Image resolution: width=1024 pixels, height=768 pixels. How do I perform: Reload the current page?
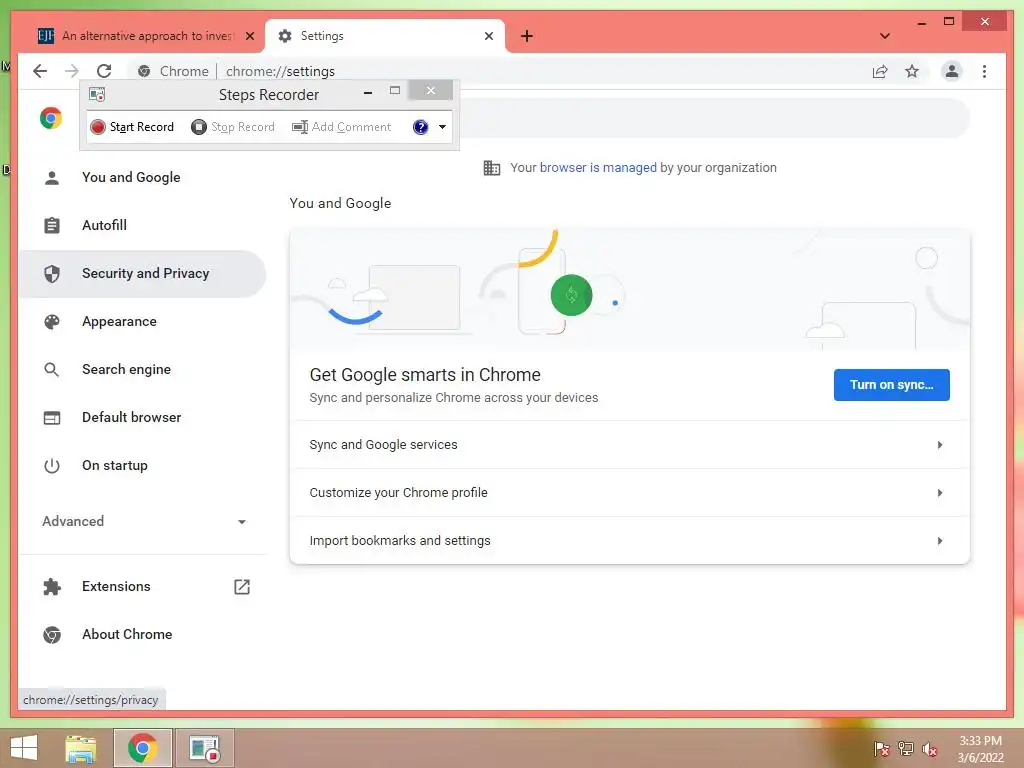104,71
